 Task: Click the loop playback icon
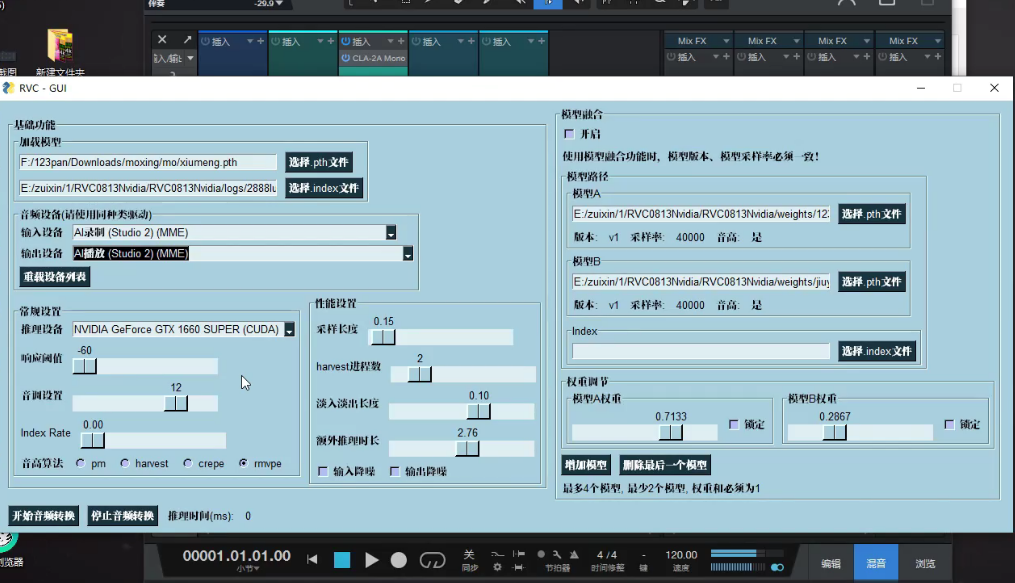pos(431,560)
